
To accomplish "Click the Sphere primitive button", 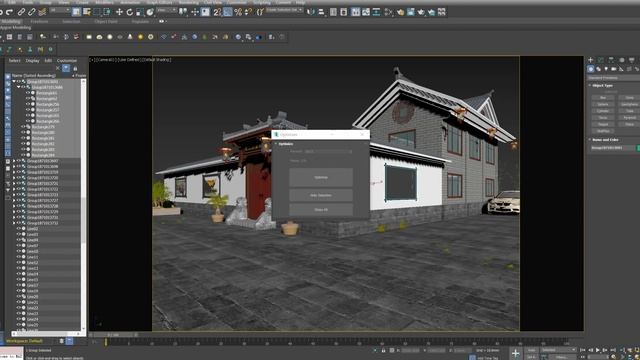I will (x=603, y=104).
